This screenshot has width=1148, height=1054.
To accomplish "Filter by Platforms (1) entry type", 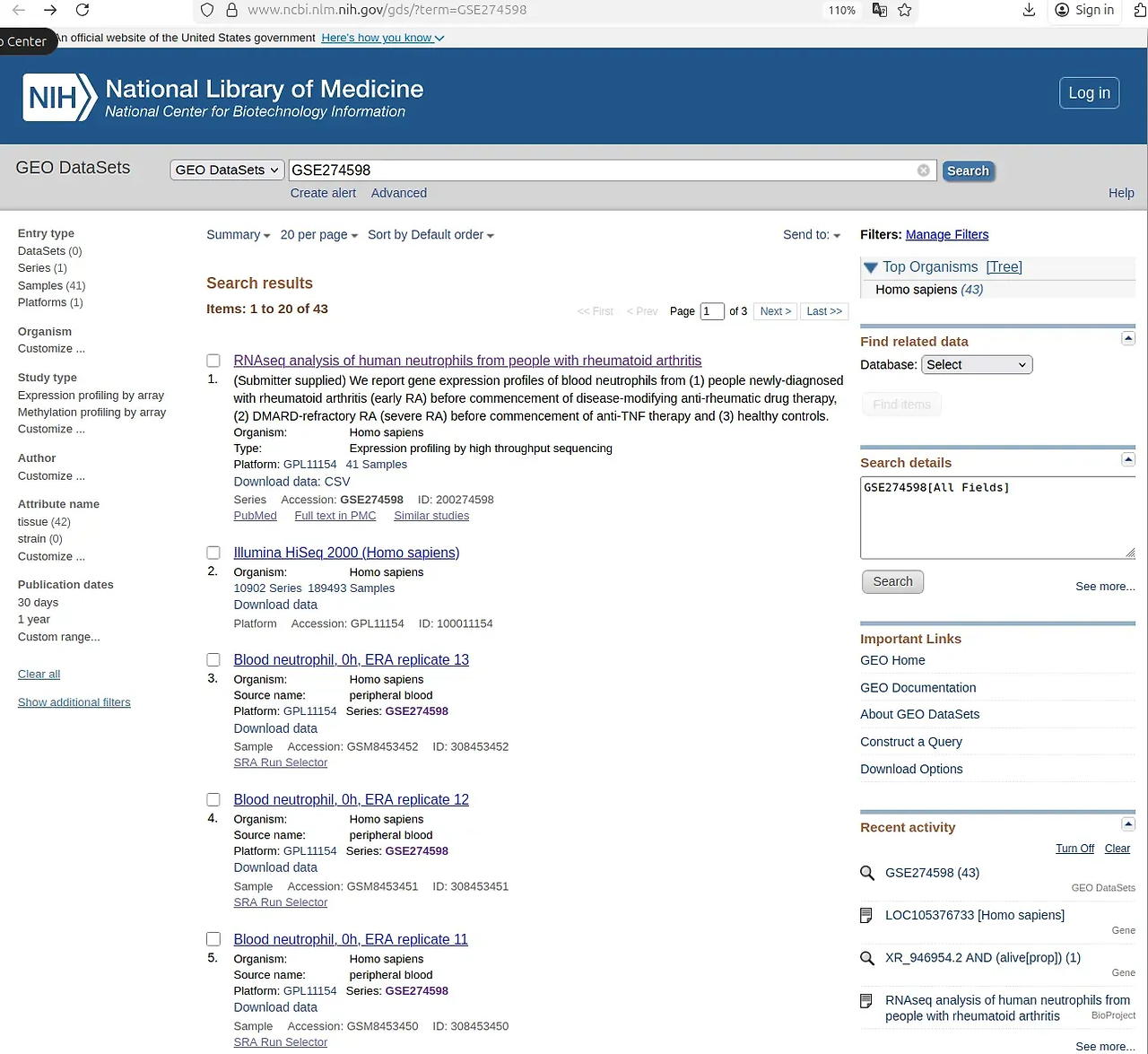I will [x=50, y=302].
